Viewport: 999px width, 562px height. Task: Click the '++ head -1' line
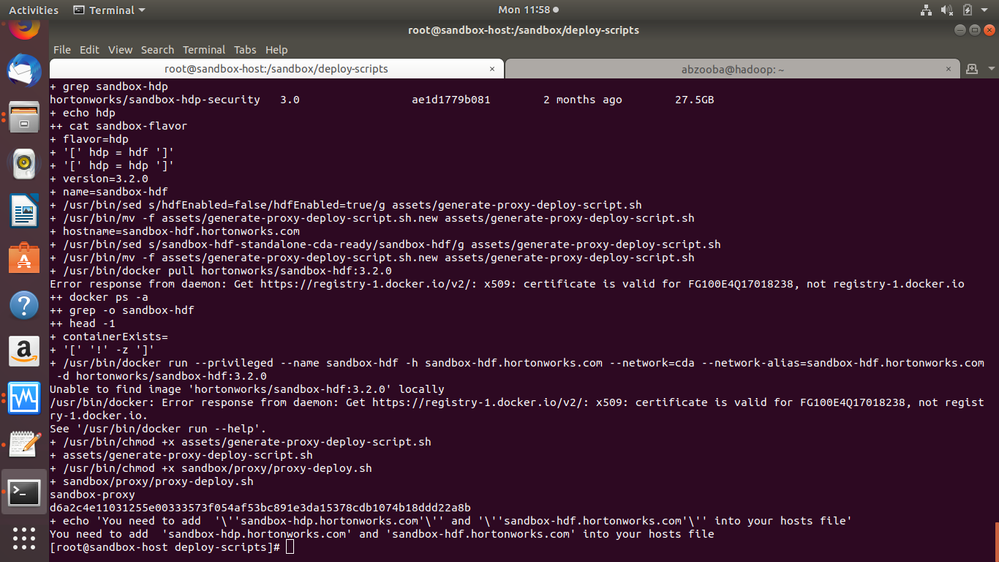(82, 324)
